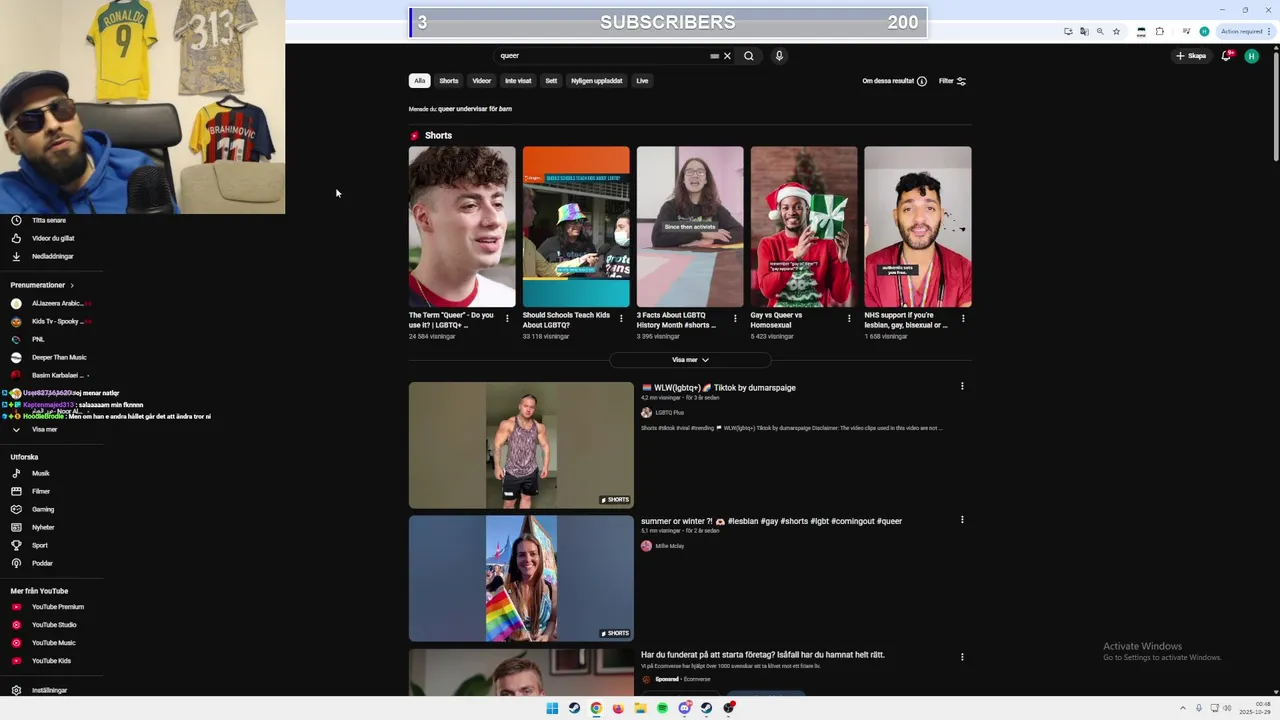The width and height of the screenshot is (1280, 720).
Task: Open Discord from taskbar
Action: 684,708
